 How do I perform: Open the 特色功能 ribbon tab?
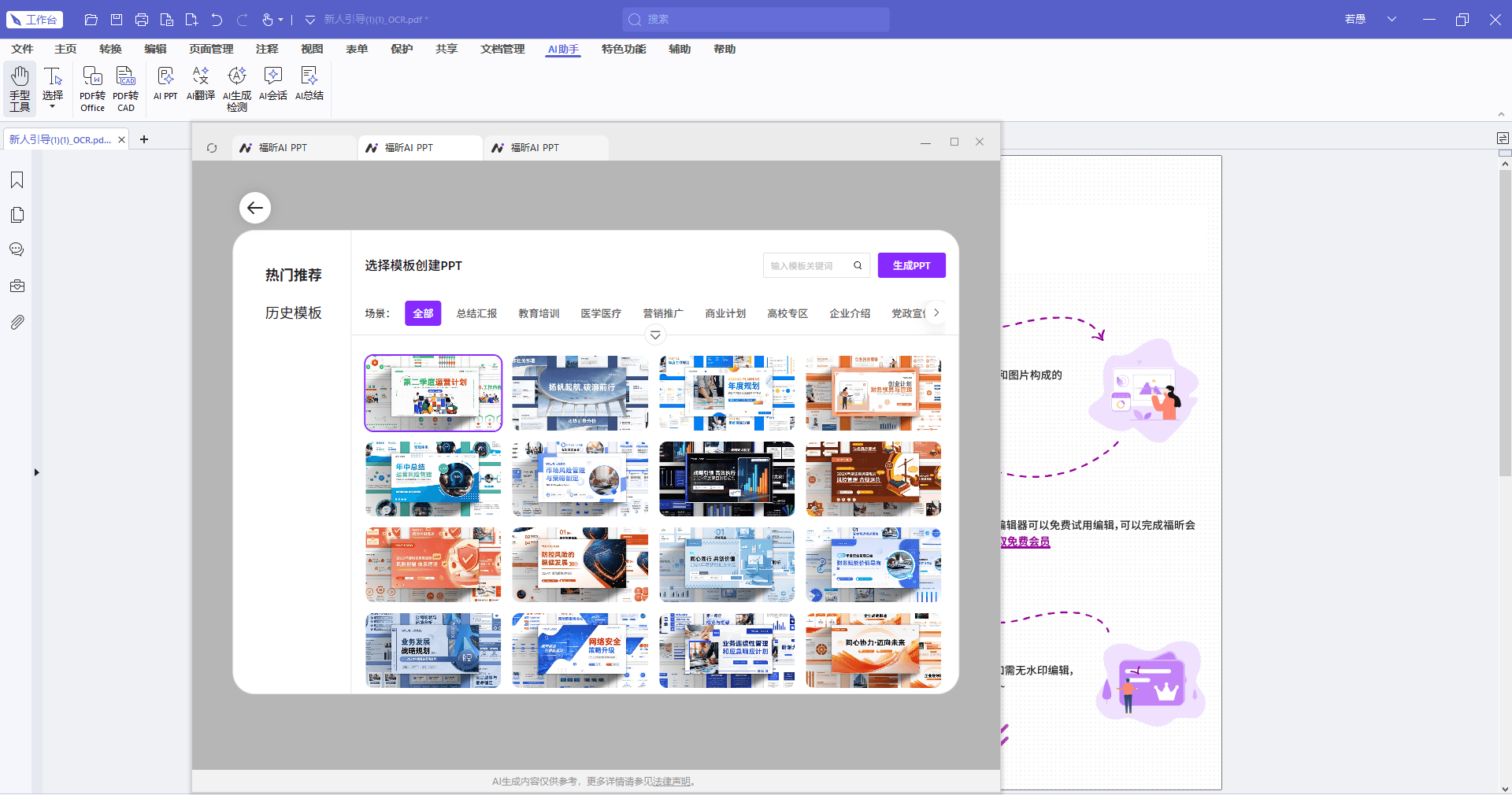624,49
